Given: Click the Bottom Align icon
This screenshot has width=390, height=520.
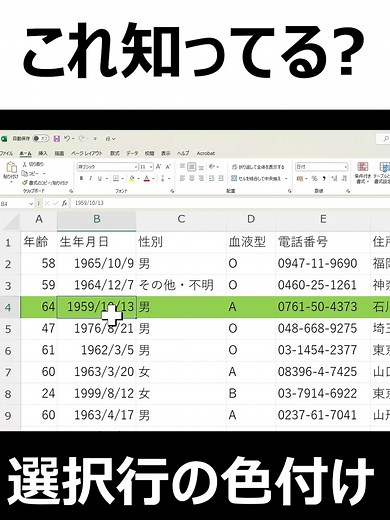Looking at the screenshot, I should pos(201,167).
